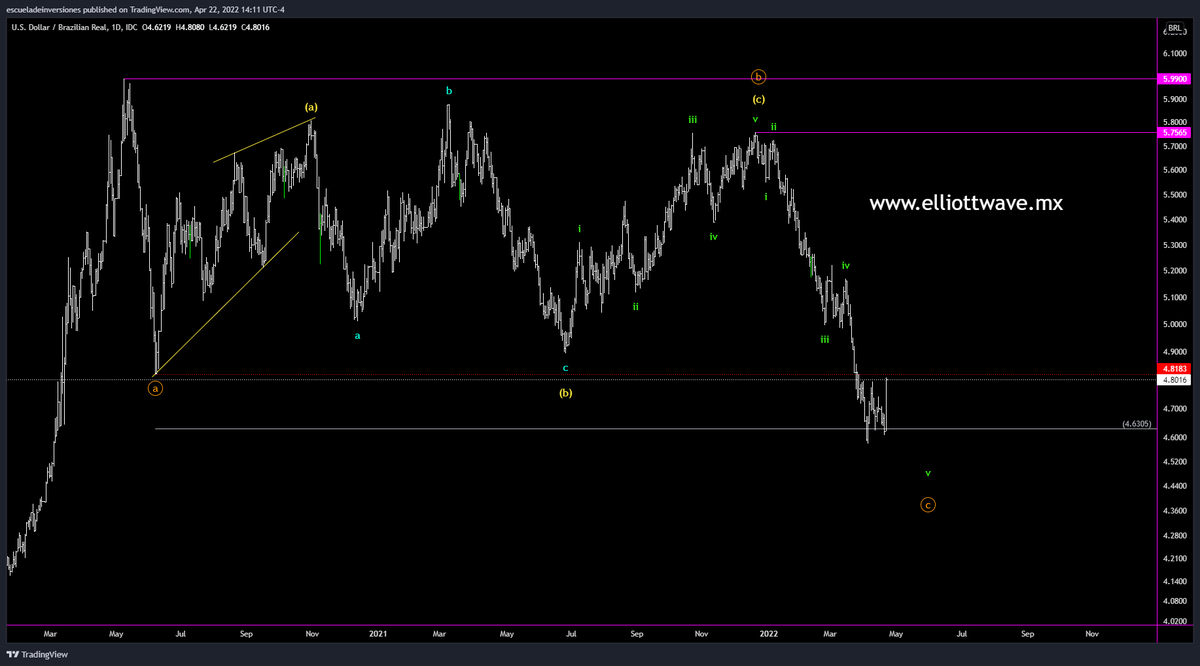This screenshot has width=1200, height=666.
Task: Select the upper yellow wedge trendline
Action: pyautogui.click(x=264, y=140)
